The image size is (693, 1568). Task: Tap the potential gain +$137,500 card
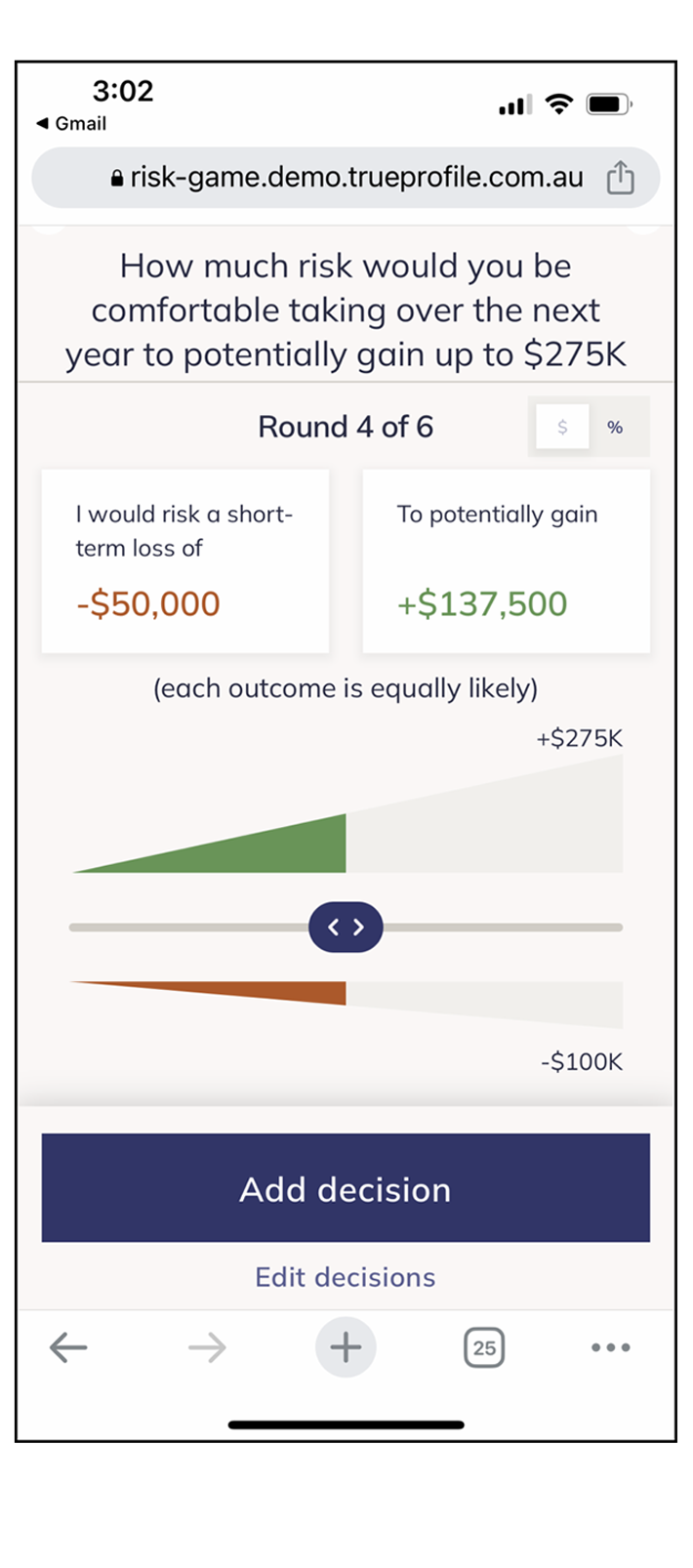pyautogui.click(x=506, y=561)
